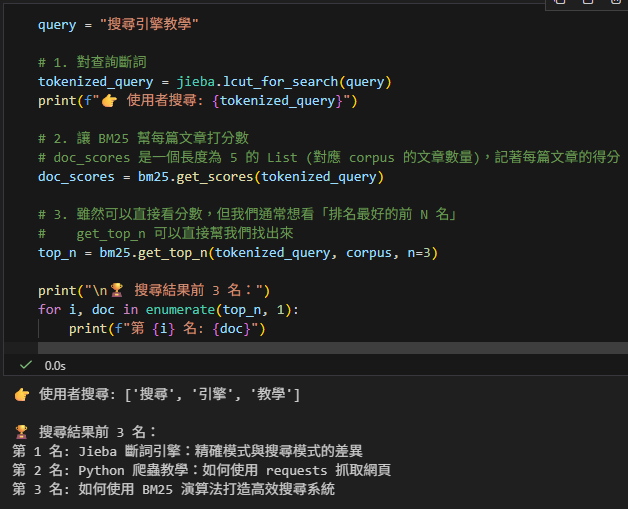Click output result 第 3 名 如何使用 BM25
Screen dimensions: 628x509
point(173,489)
